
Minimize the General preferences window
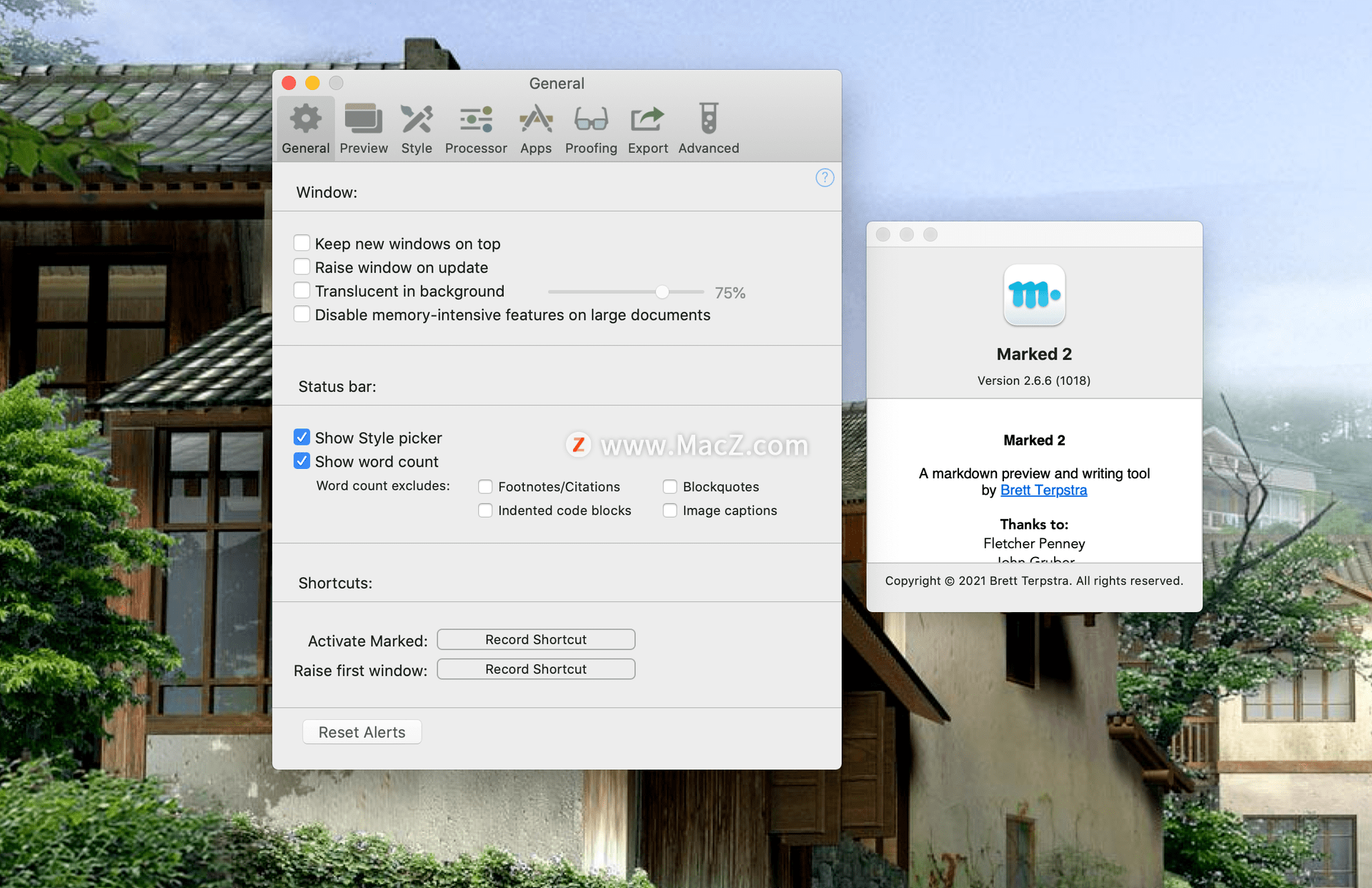(x=312, y=83)
